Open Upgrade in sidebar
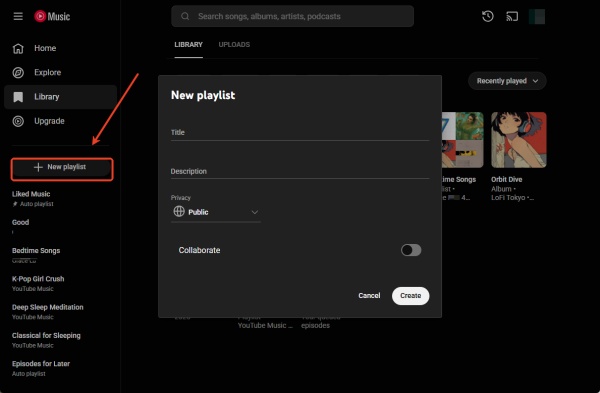 pos(60,121)
